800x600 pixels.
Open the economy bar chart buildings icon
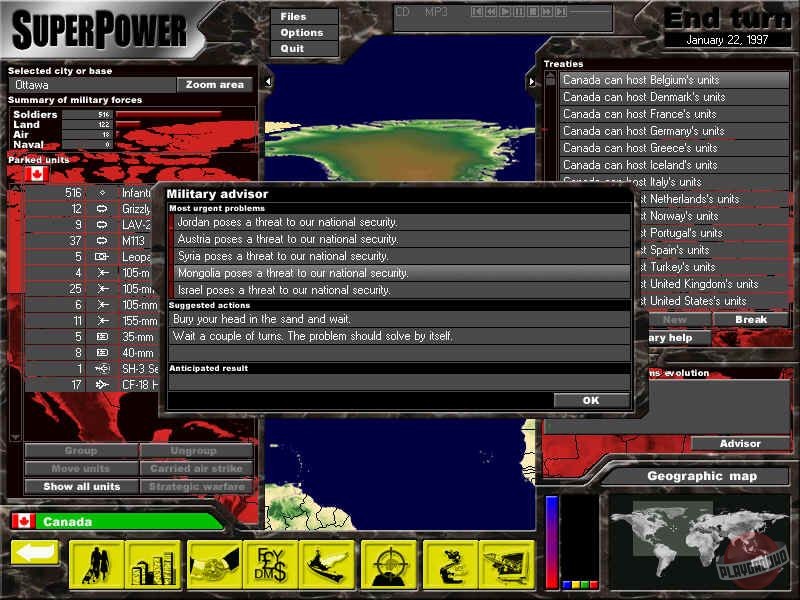(155, 564)
